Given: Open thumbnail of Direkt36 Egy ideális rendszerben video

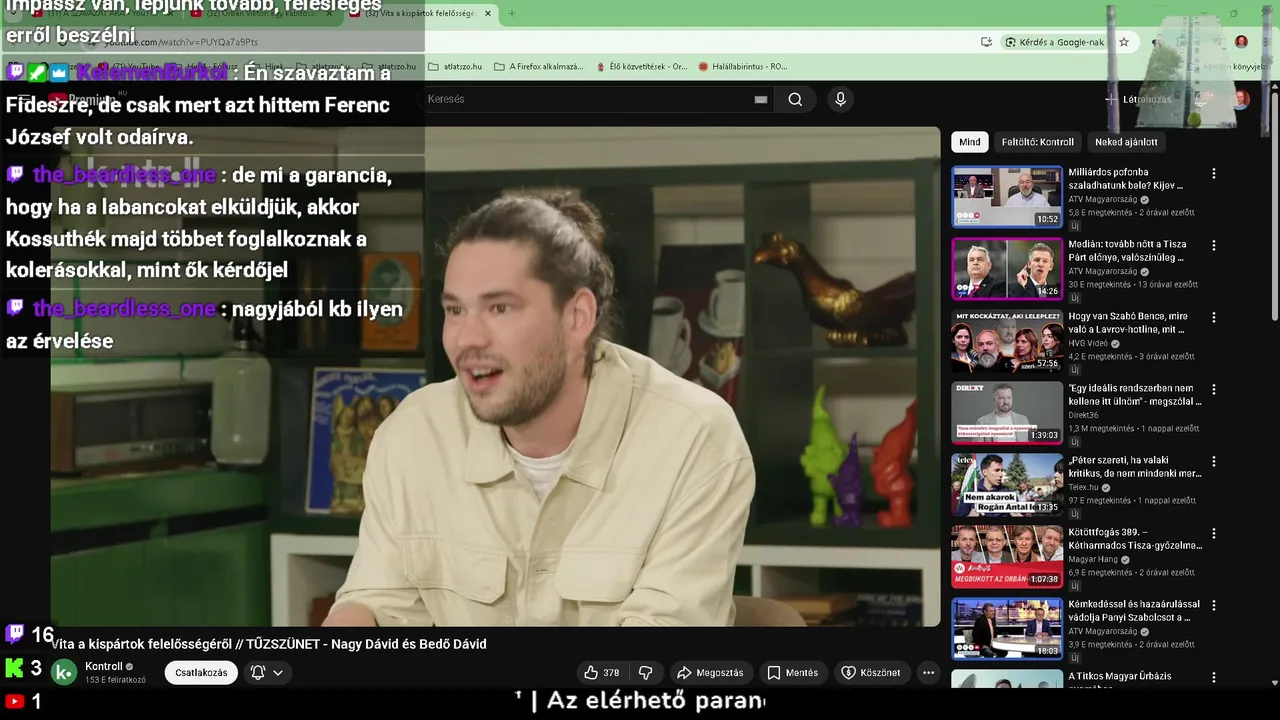Looking at the screenshot, I should (1007, 413).
